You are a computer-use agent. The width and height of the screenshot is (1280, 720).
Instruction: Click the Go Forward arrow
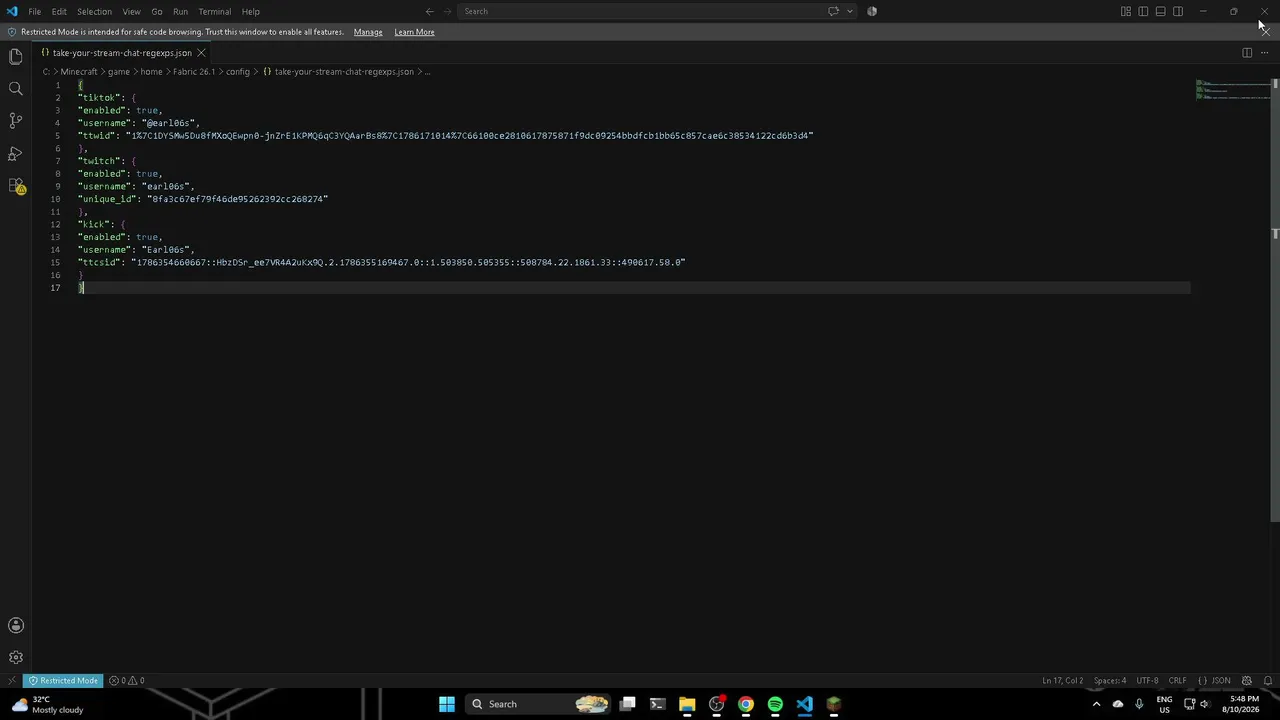tap(447, 11)
